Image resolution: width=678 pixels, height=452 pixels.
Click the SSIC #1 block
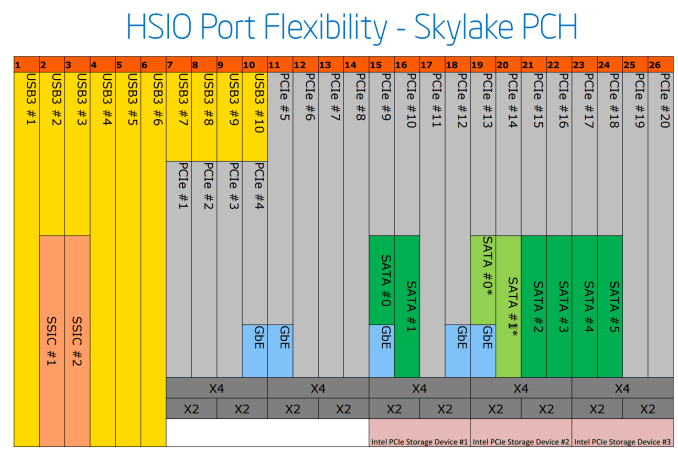(x=52, y=341)
